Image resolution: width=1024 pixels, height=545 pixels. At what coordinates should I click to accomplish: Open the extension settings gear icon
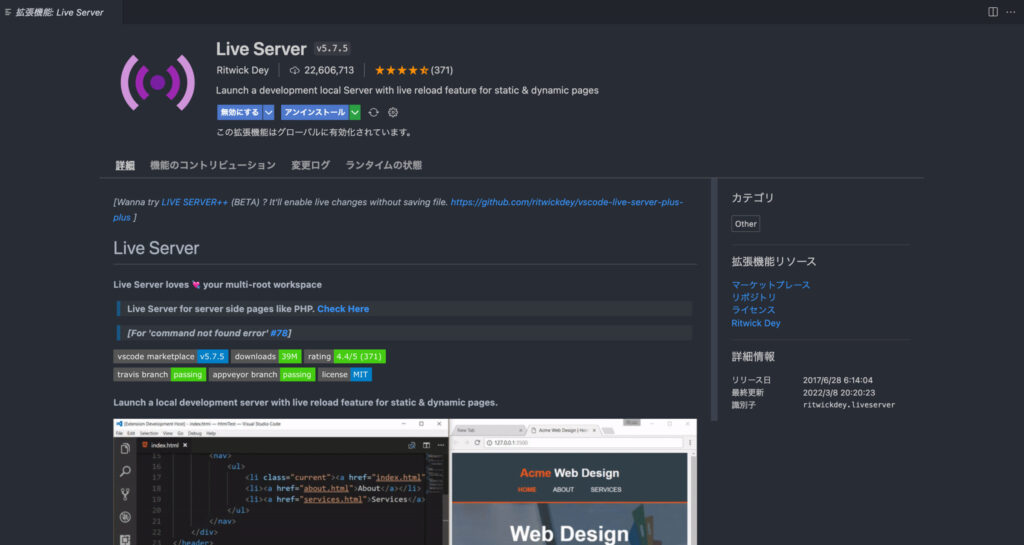pyautogui.click(x=393, y=113)
